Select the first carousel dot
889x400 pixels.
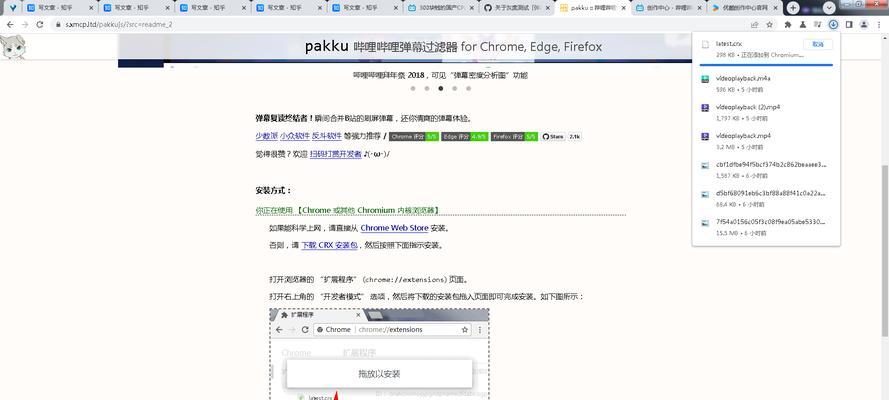(413, 88)
